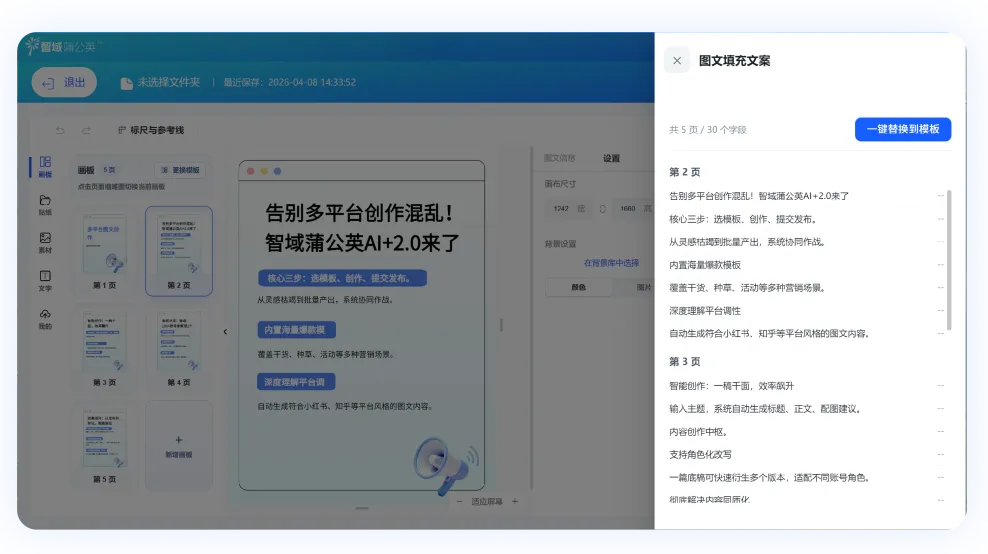The height and width of the screenshot is (554, 988).
Task: Select the 第 5 页 thumbnail
Action: pos(105,445)
